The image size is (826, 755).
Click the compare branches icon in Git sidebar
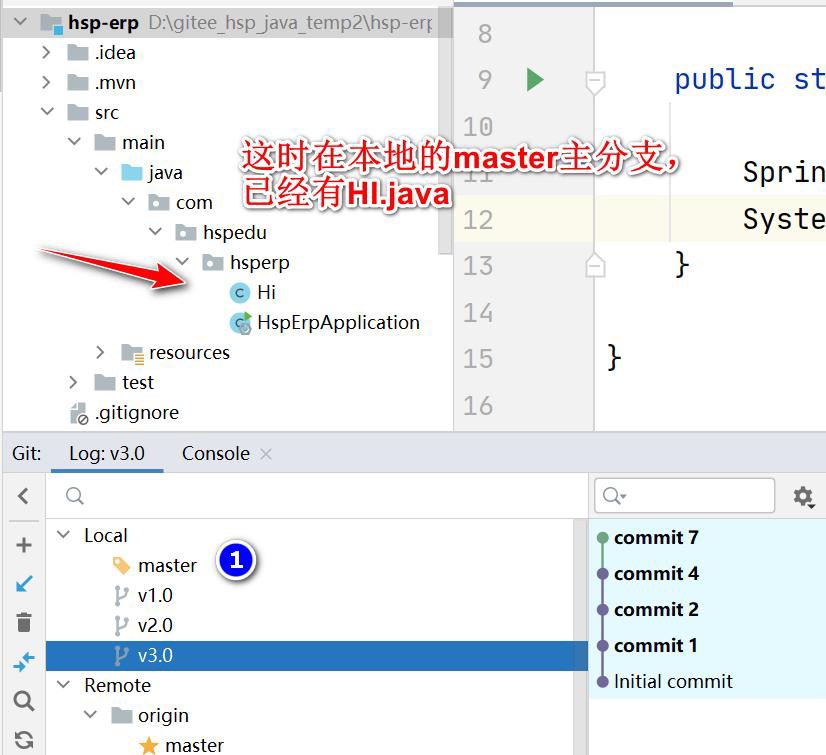click(x=24, y=661)
